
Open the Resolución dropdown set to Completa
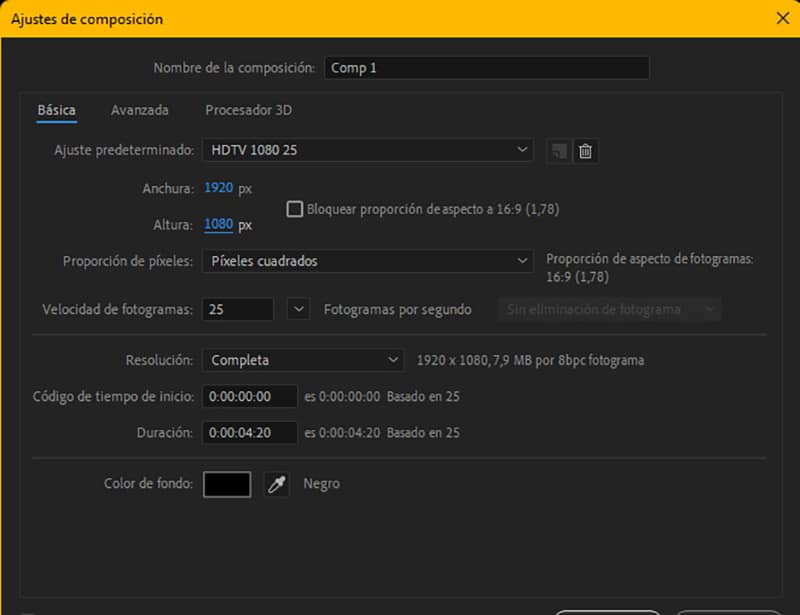click(302, 360)
